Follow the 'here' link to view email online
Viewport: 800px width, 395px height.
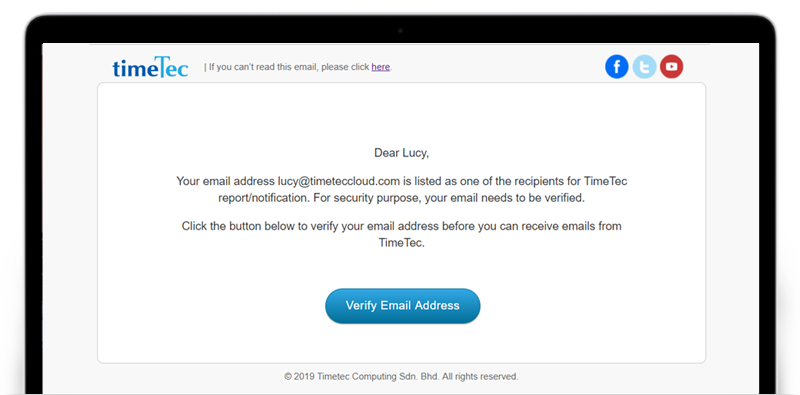click(381, 67)
